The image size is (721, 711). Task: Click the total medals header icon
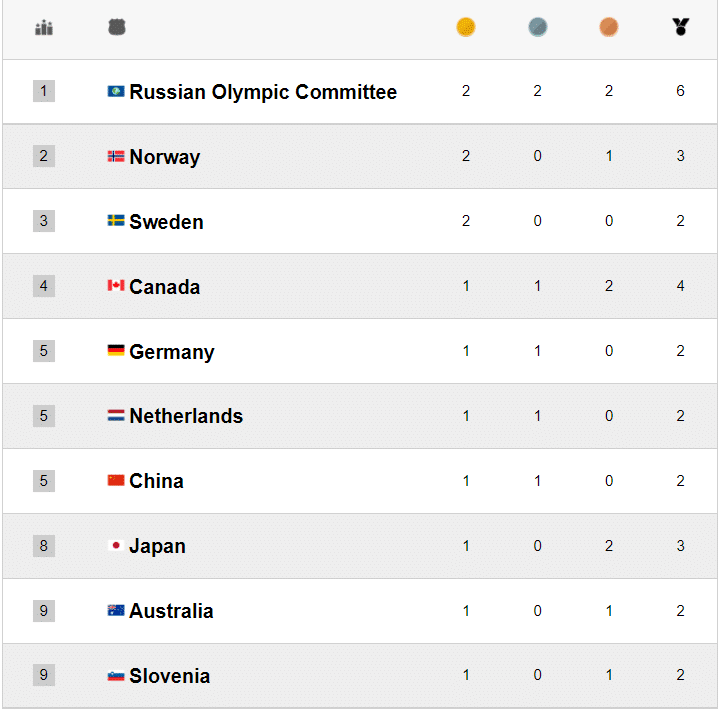(x=681, y=28)
